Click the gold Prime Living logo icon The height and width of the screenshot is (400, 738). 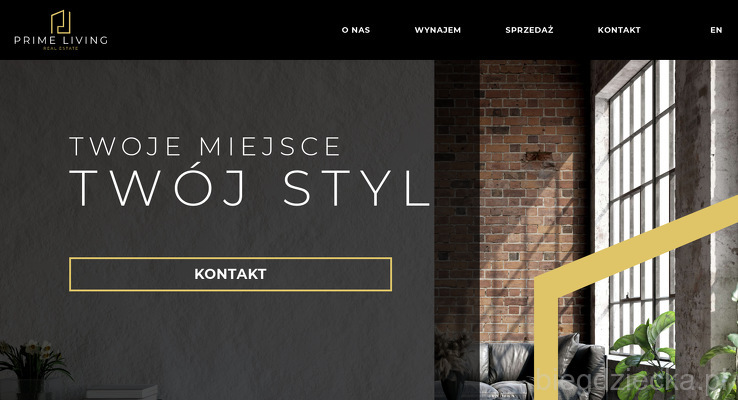tap(61, 22)
